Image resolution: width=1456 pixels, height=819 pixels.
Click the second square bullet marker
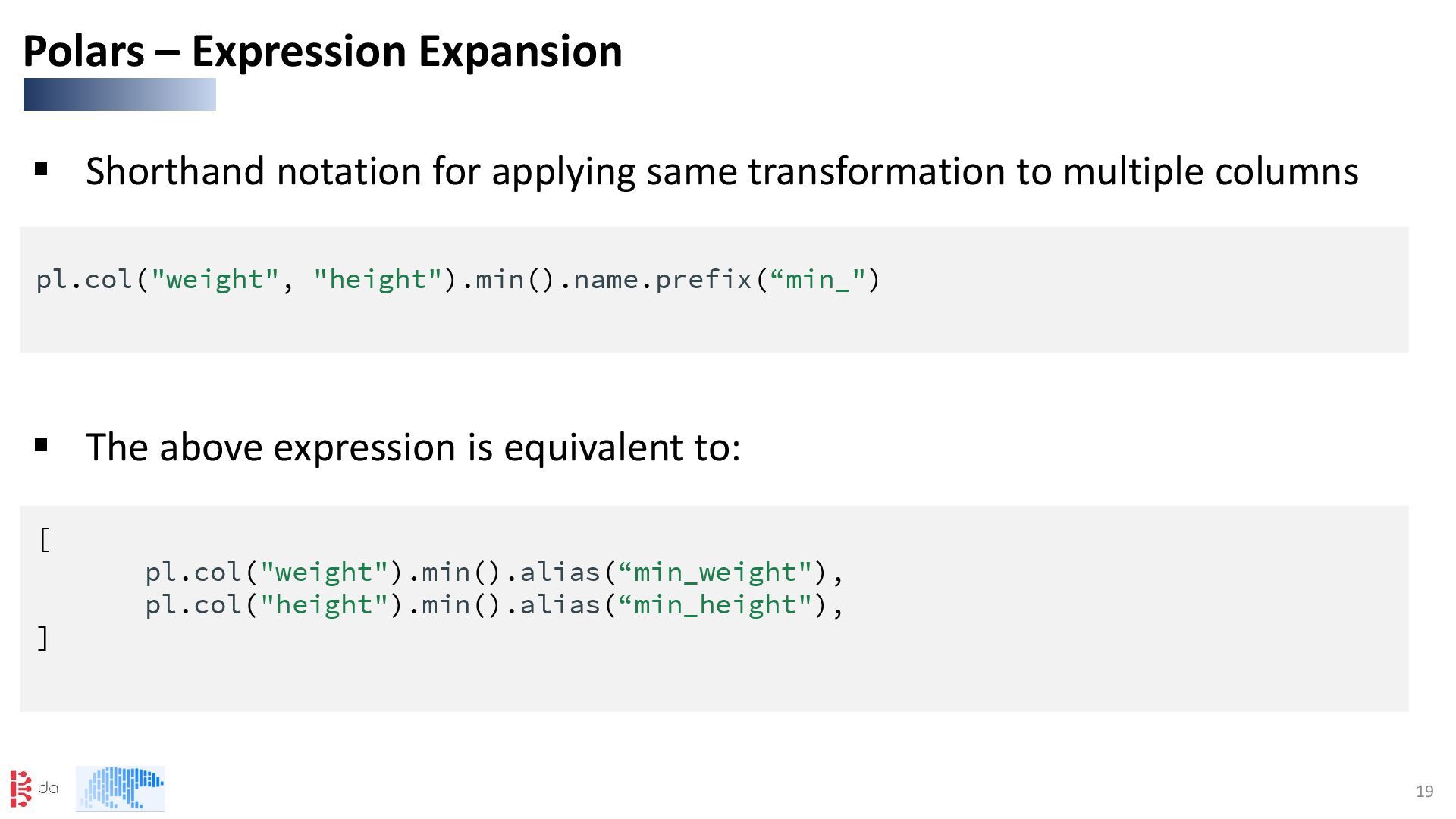tap(42, 445)
